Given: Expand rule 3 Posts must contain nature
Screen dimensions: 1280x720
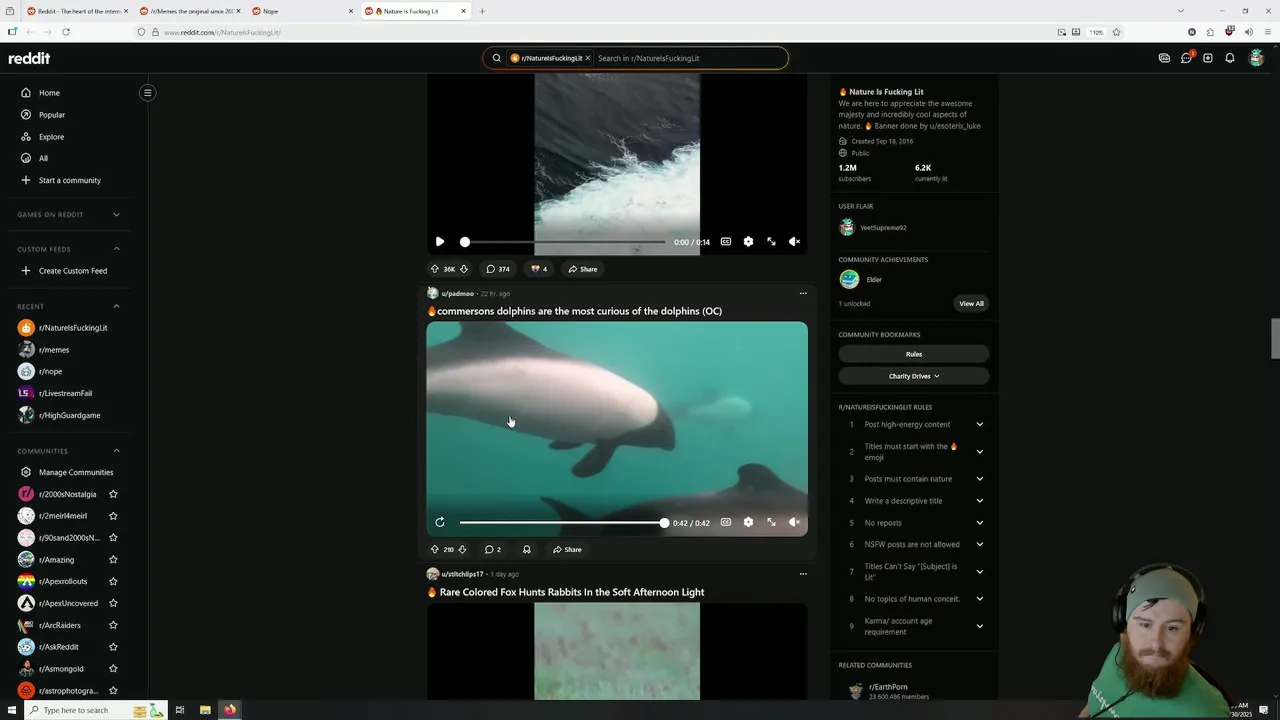Looking at the screenshot, I should click(914, 479).
